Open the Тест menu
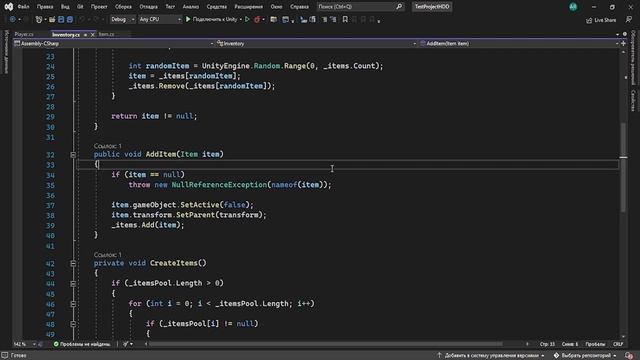 pyautogui.click(x=170, y=7)
